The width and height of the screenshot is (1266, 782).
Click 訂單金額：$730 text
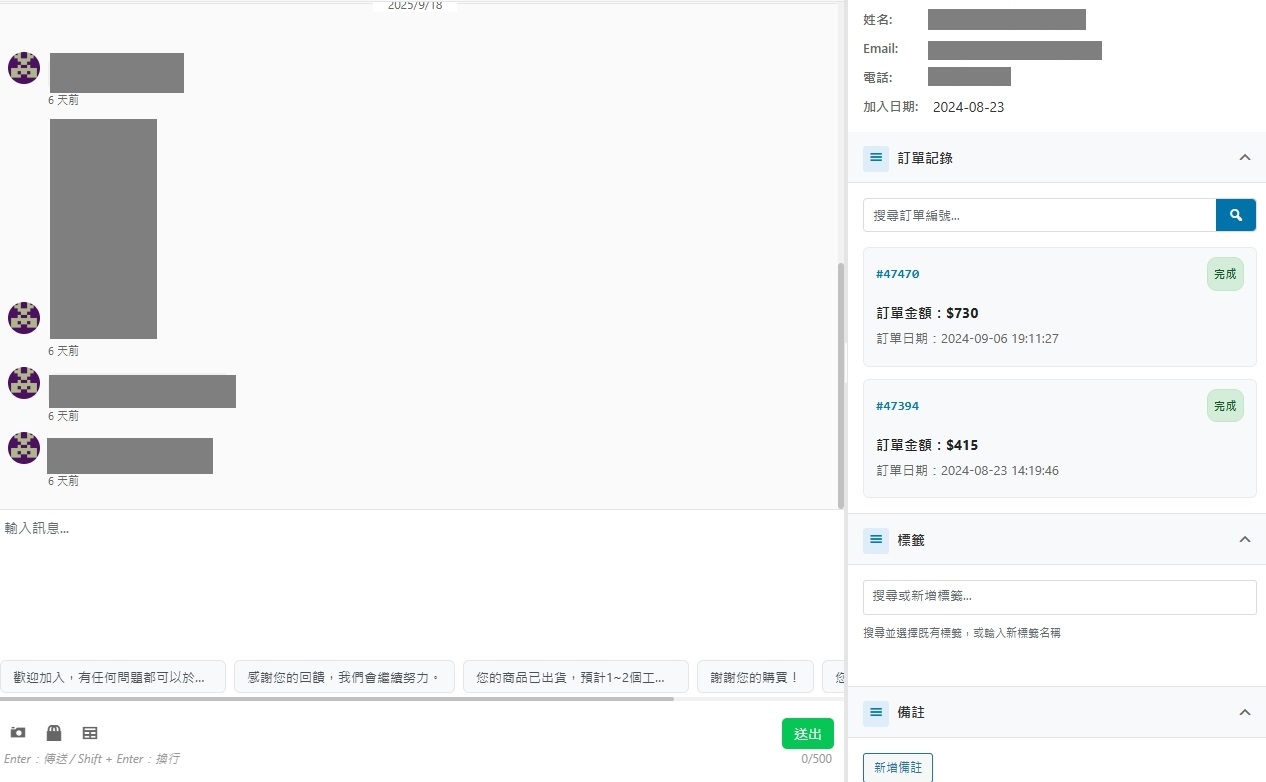click(928, 313)
